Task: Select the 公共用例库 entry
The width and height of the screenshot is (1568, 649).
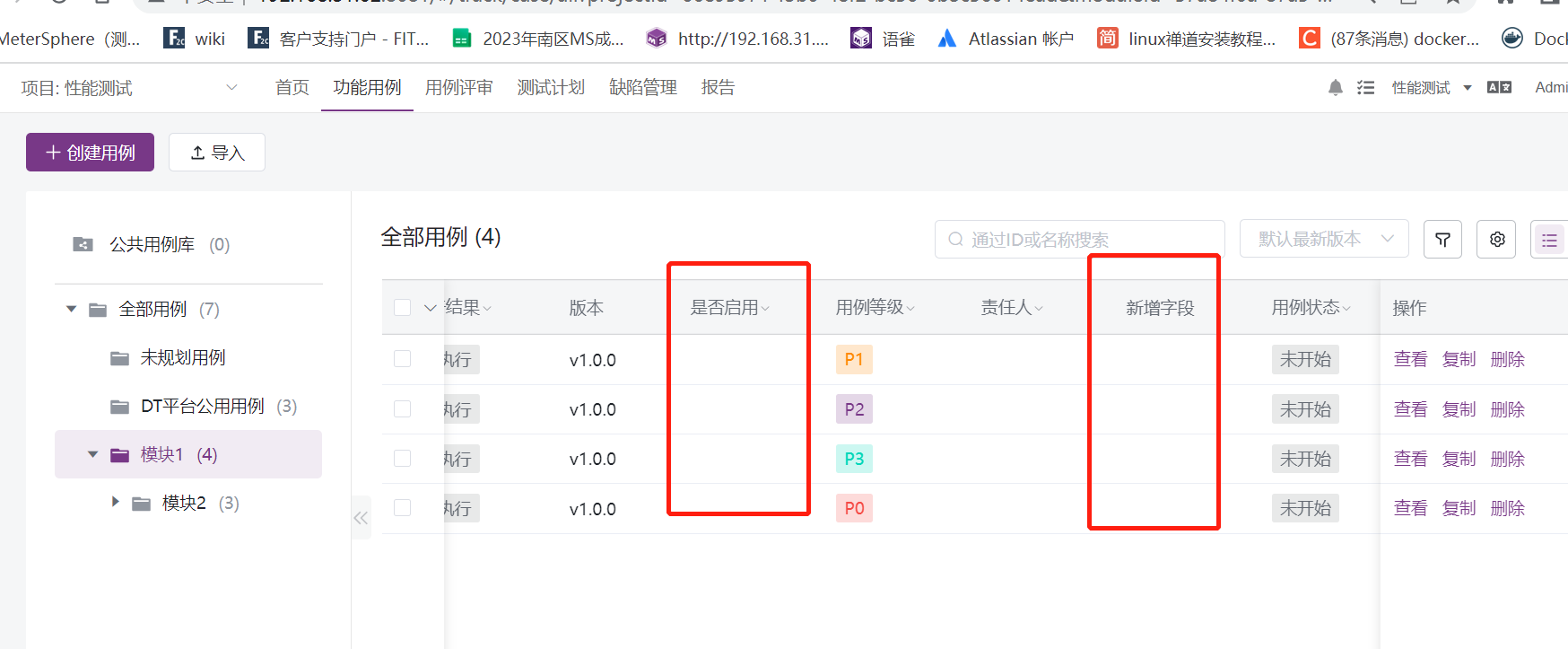Action: coord(152,244)
